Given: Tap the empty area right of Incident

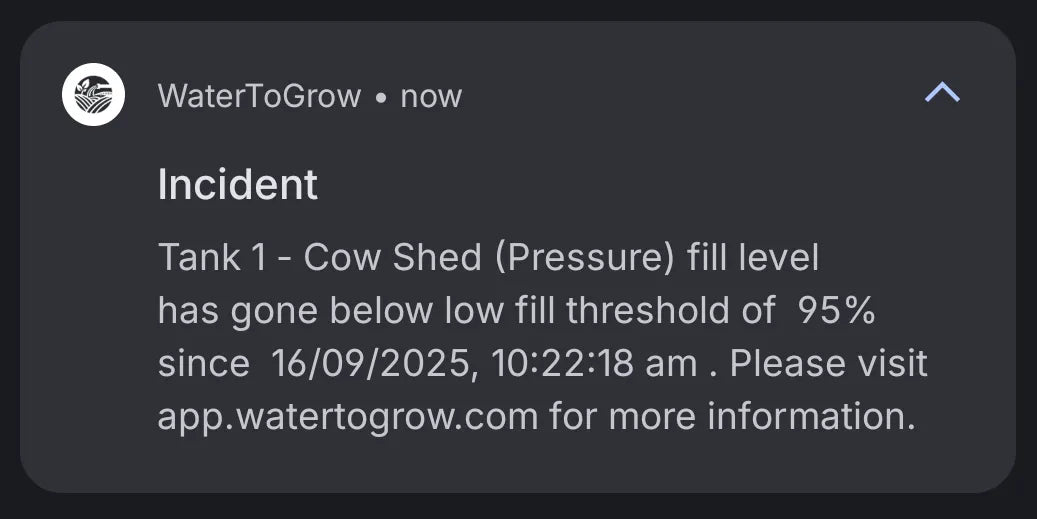Looking at the screenshot, I should pos(650,185).
